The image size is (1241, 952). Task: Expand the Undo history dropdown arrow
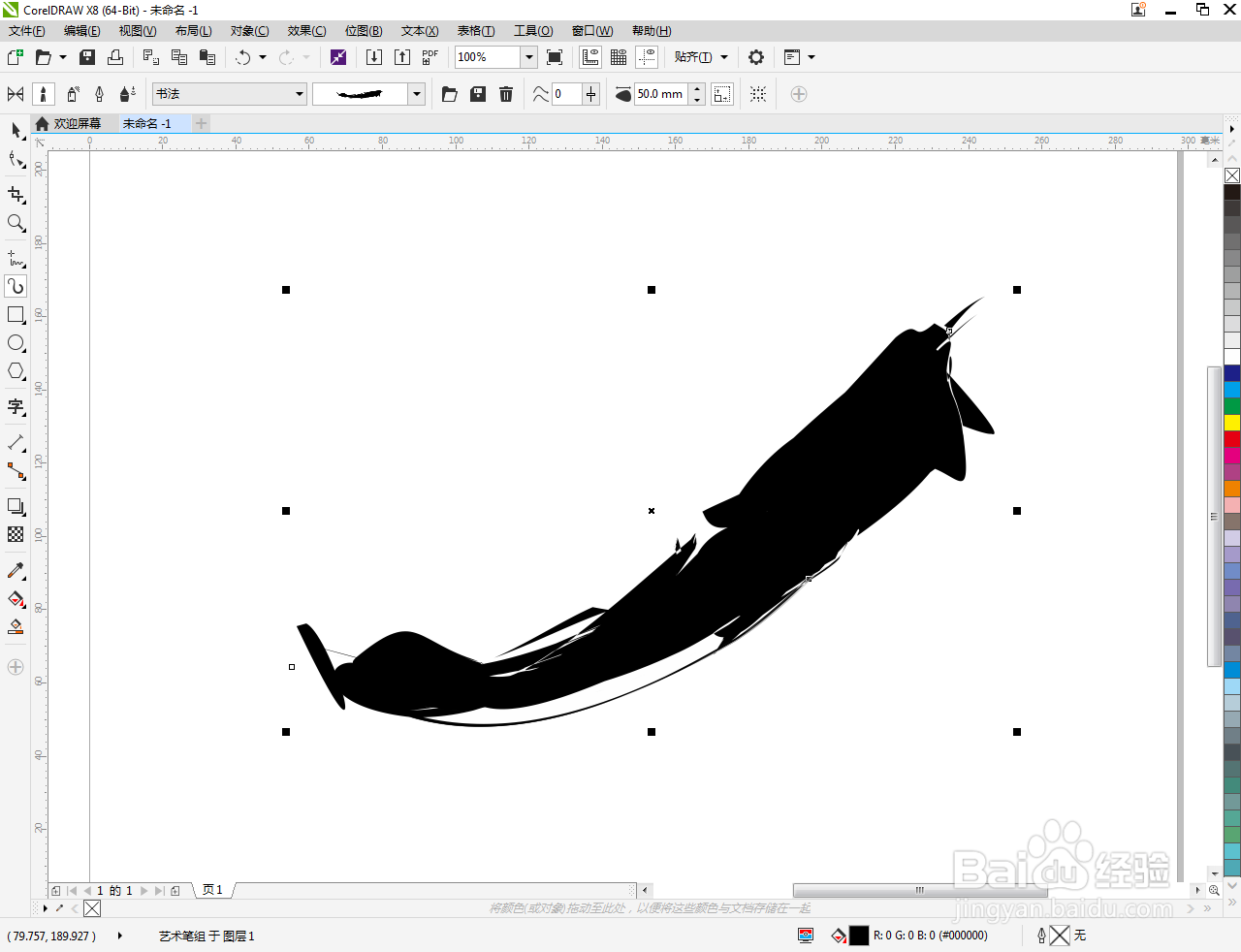pyautogui.click(x=263, y=57)
